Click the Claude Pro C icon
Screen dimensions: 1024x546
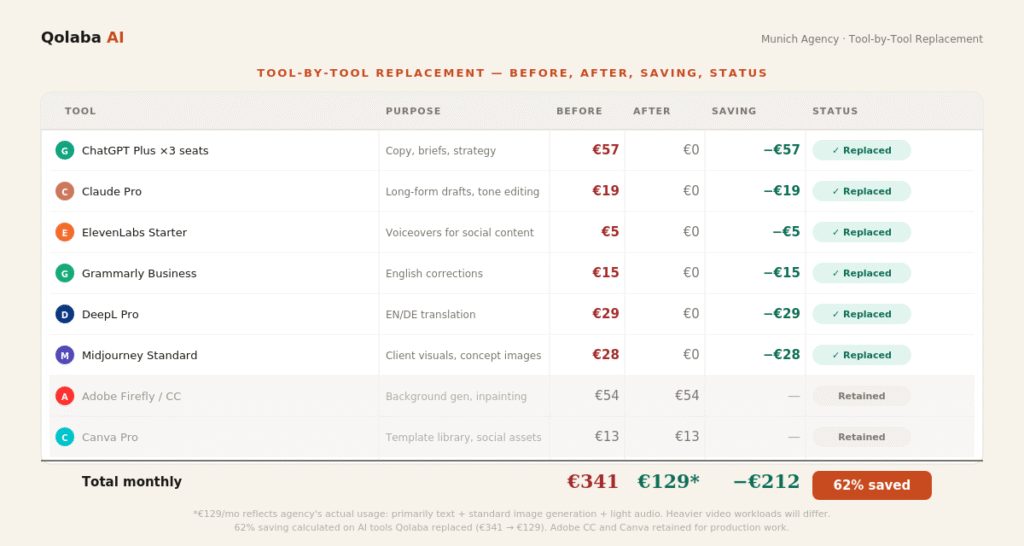click(65, 191)
